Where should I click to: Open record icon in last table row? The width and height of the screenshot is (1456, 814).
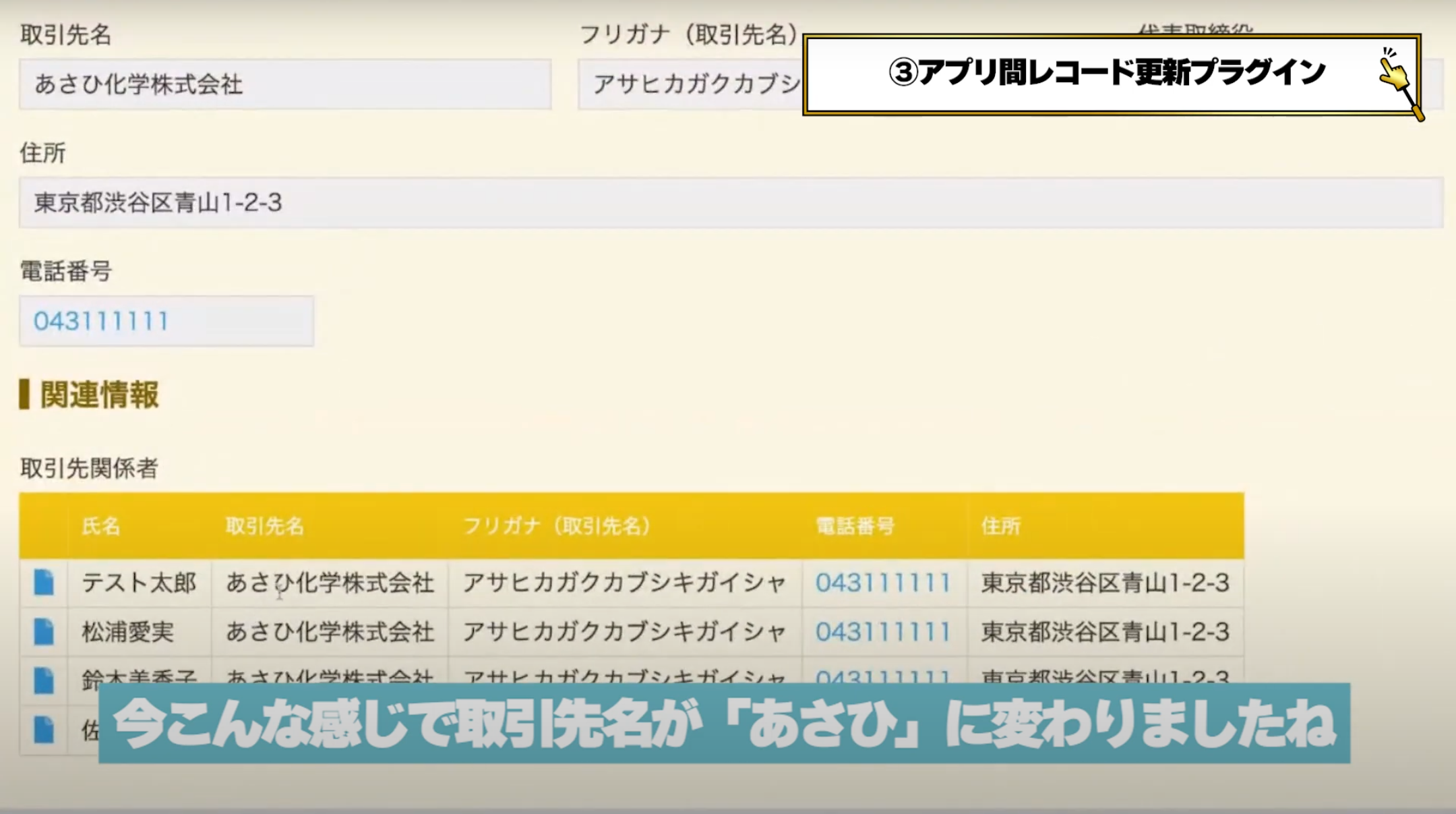[44, 730]
